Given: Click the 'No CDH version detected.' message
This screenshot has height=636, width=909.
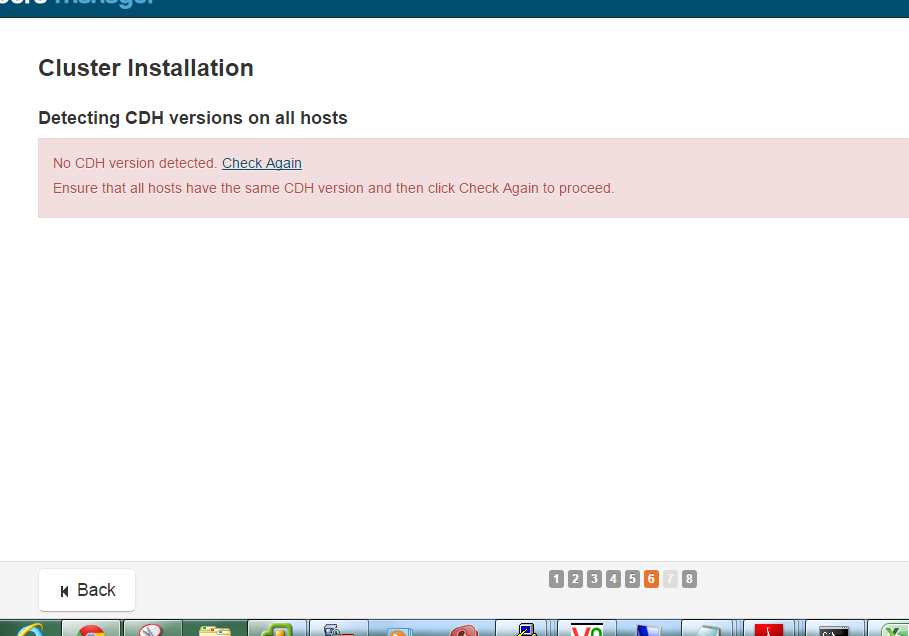Looking at the screenshot, I should click(135, 163).
